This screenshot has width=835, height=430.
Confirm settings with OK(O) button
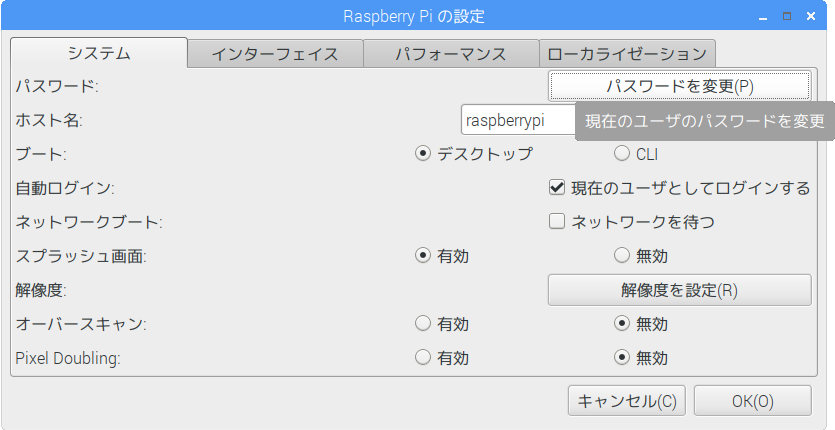752,401
